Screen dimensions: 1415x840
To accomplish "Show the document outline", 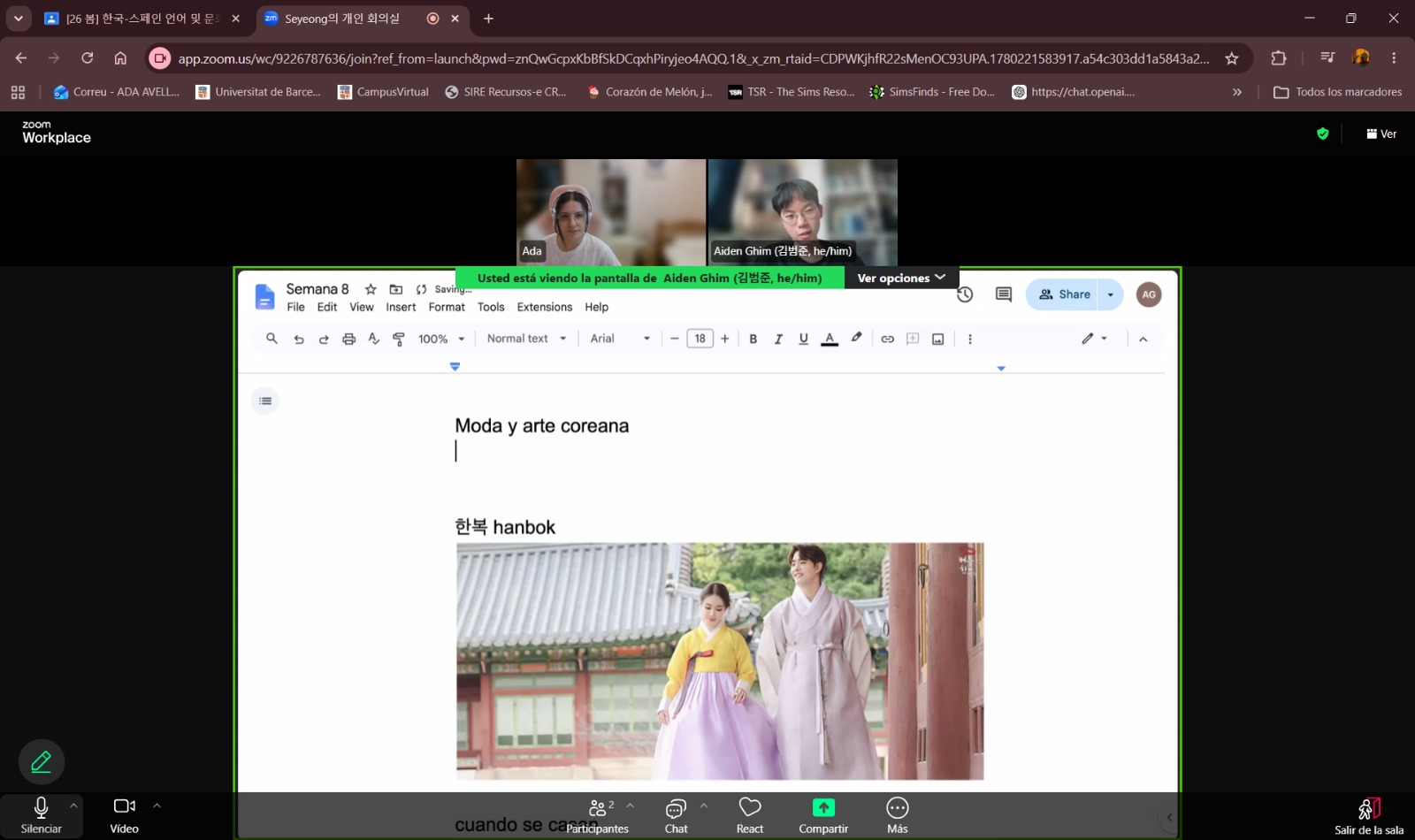I will 265,401.
